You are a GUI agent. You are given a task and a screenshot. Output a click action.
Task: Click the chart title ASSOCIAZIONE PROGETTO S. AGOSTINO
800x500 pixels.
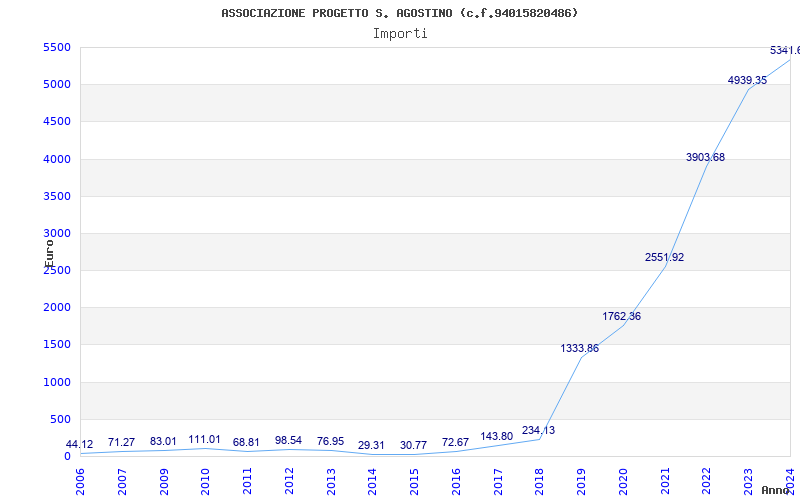click(x=399, y=13)
